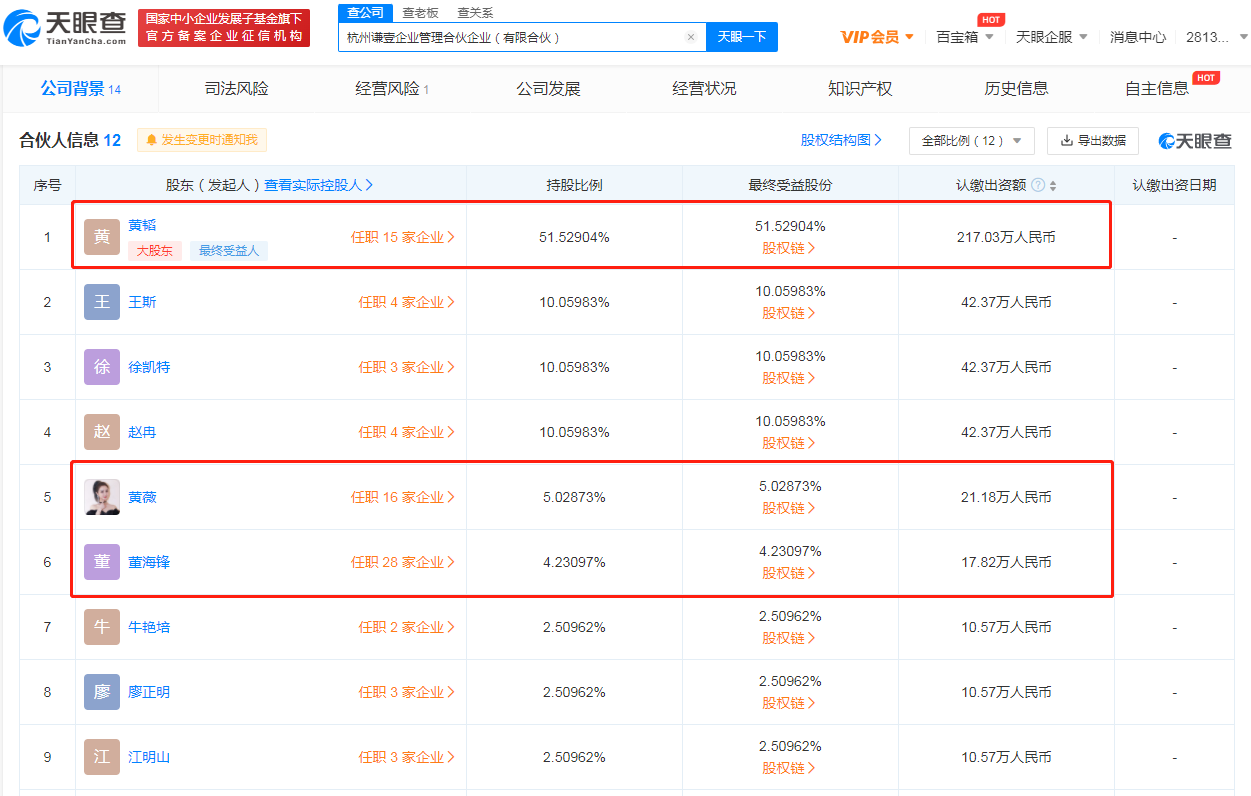Open the TianYanCha logo homepage
Viewport: 1251px width, 796px height.
[64, 28]
